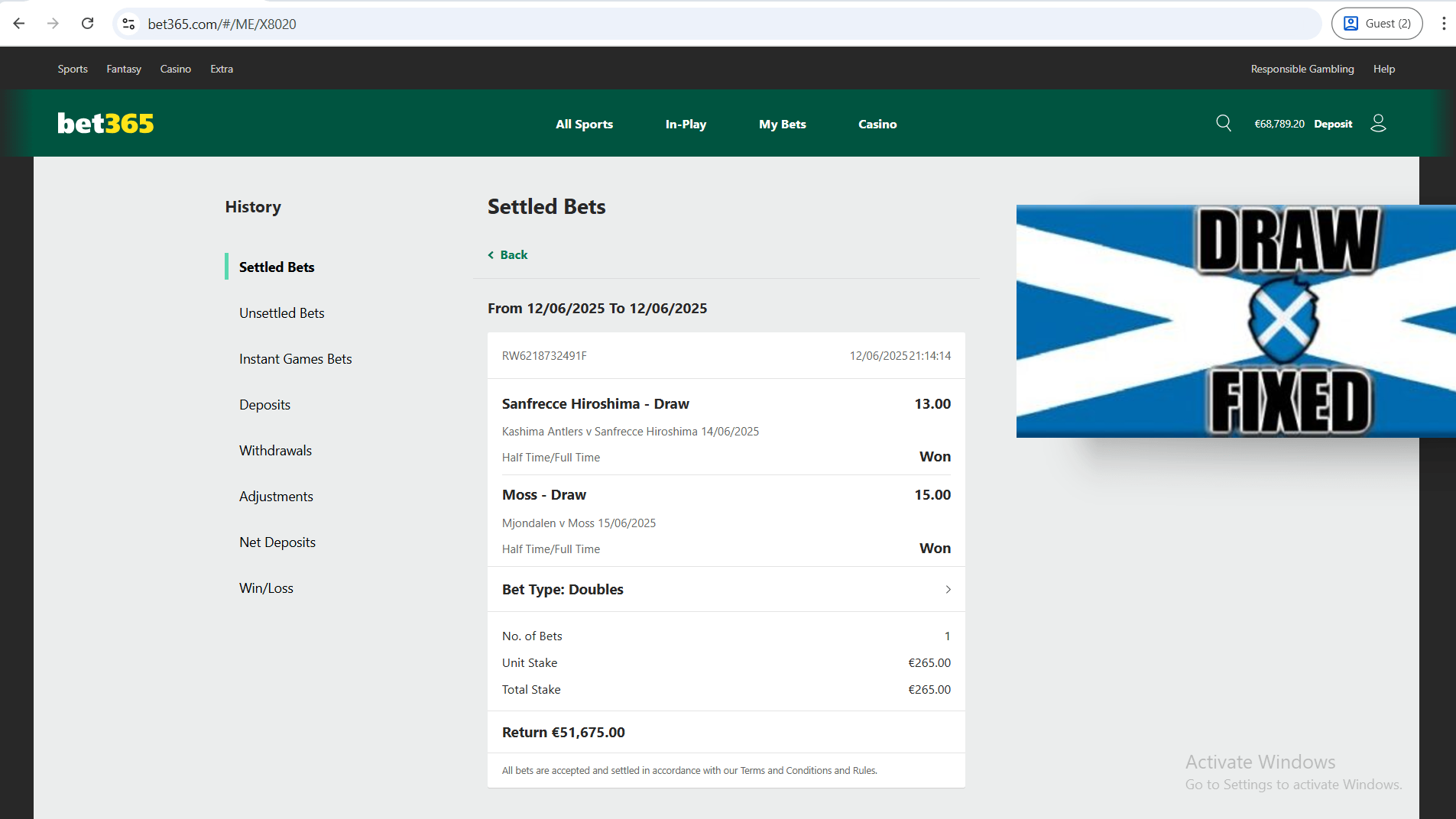The width and height of the screenshot is (1456, 819).
Task: Click the Back chevron icon
Action: click(x=491, y=255)
